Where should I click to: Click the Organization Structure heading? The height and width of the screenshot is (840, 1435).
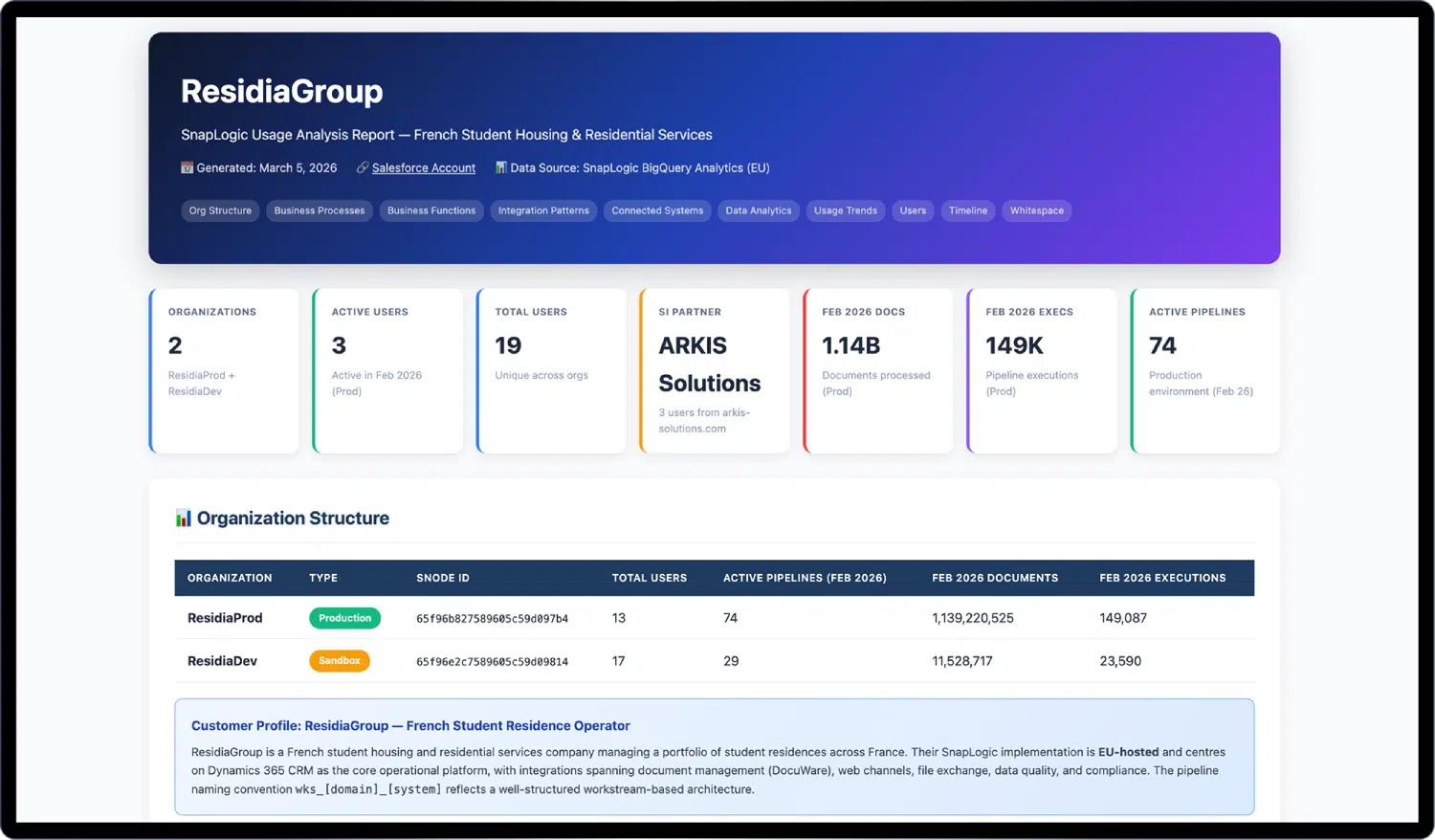pos(293,519)
